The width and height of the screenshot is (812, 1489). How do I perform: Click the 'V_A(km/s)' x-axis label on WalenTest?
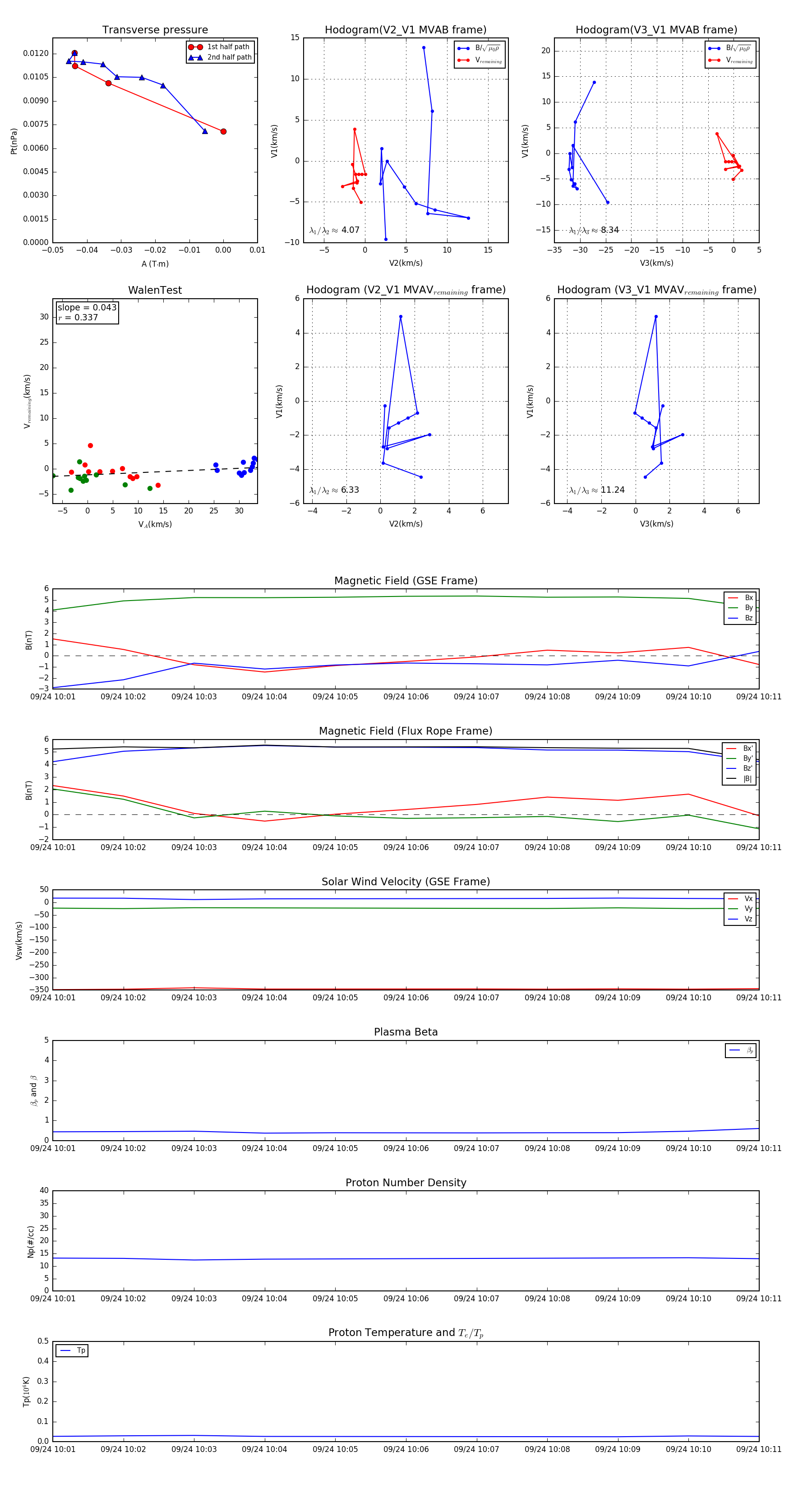point(155,525)
